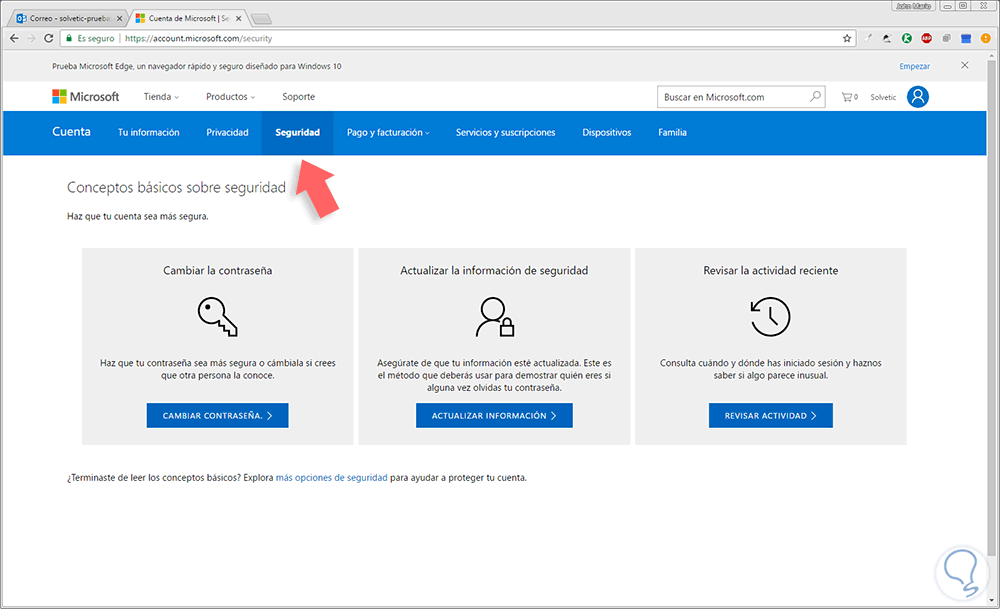The width and height of the screenshot is (1000, 609).
Task: Click the Cuenta heading link
Action: click(71, 131)
